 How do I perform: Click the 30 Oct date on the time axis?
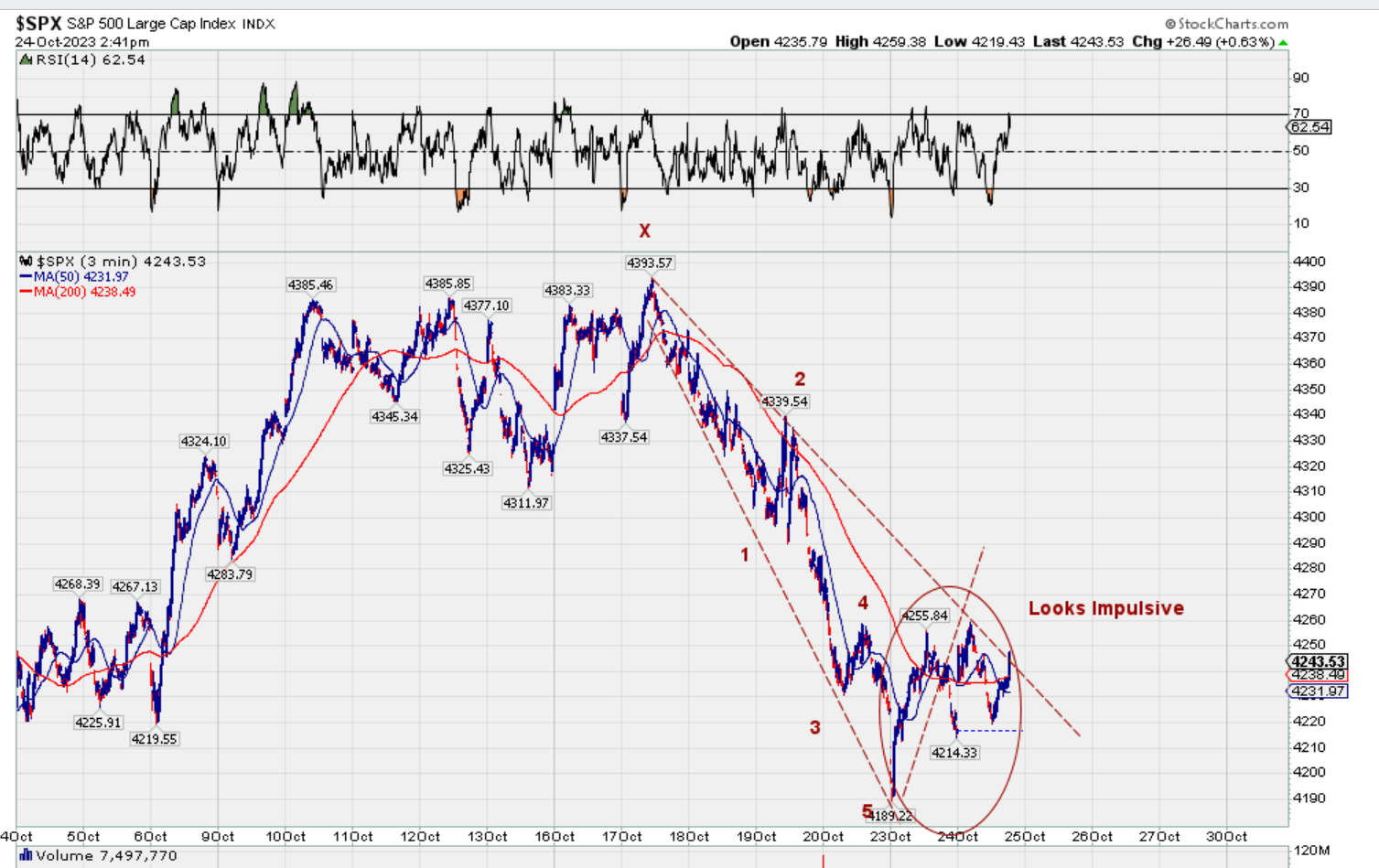pos(1227,837)
